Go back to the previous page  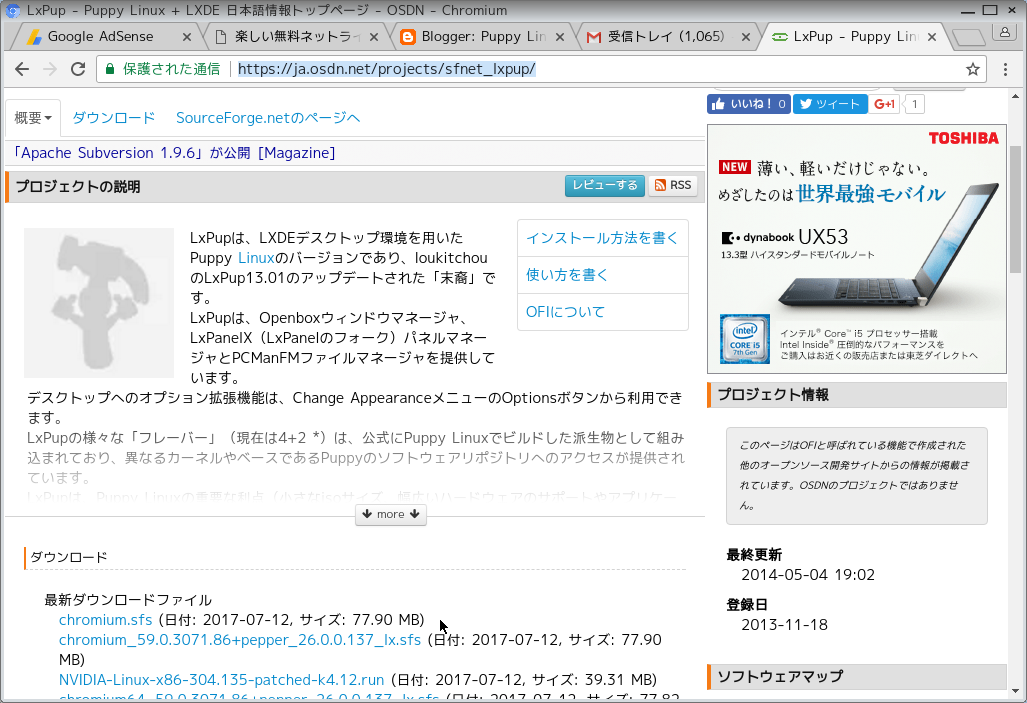coord(22,69)
